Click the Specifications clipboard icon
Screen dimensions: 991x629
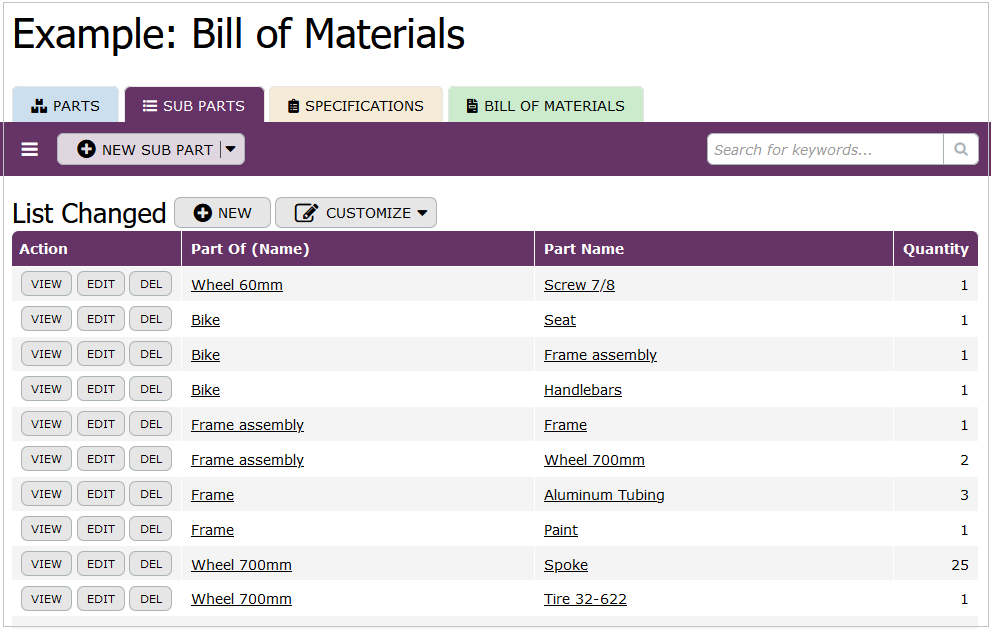293,106
